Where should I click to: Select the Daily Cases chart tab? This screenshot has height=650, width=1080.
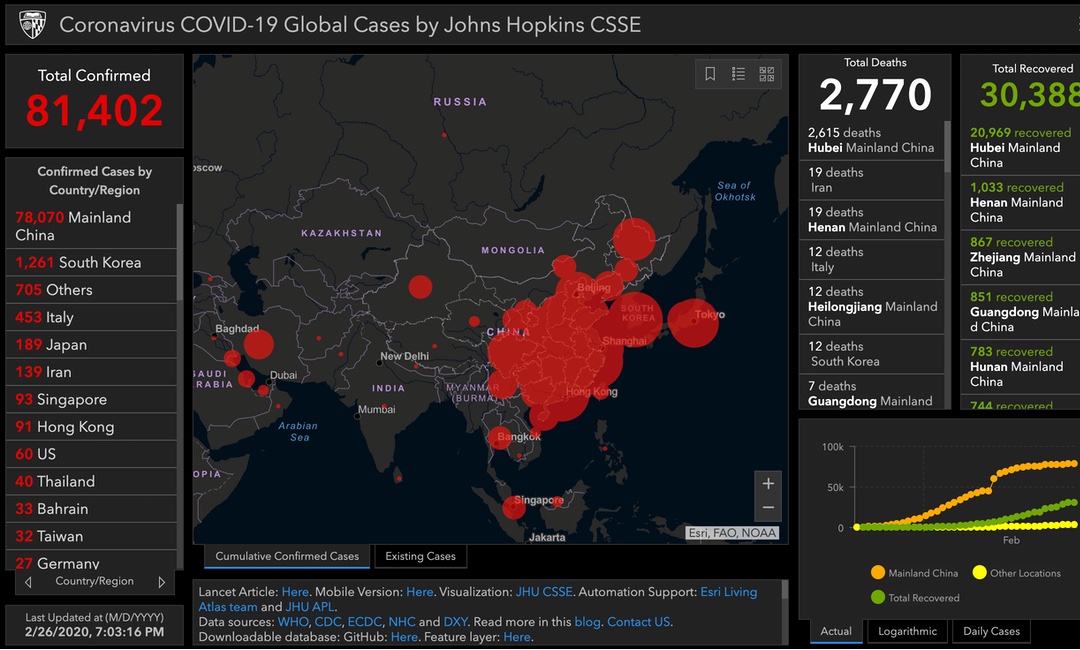coord(991,631)
